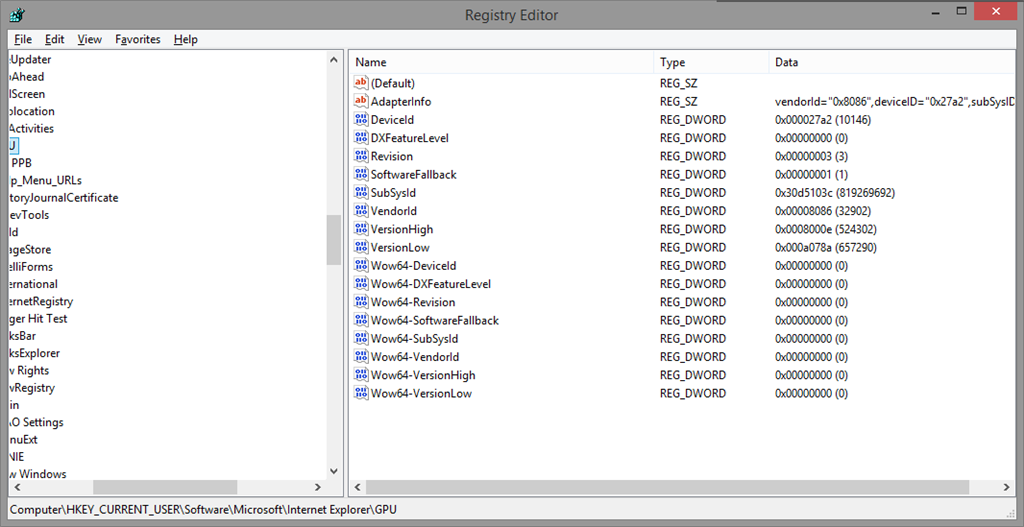Select the PPB key in the tree
This screenshot has height=527, width=1024.
[21, 163]
